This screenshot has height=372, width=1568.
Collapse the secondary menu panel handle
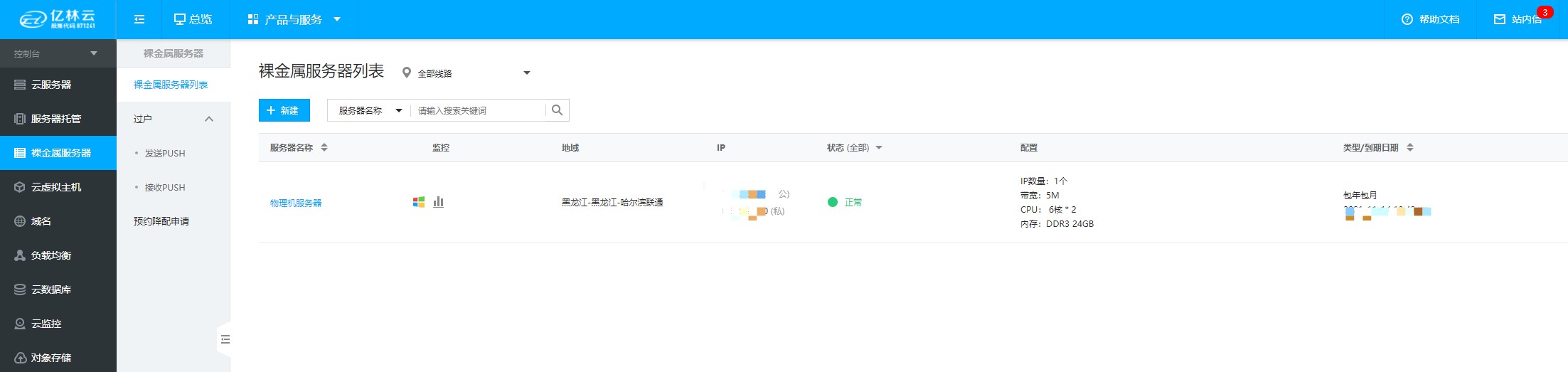coord(224,339)
